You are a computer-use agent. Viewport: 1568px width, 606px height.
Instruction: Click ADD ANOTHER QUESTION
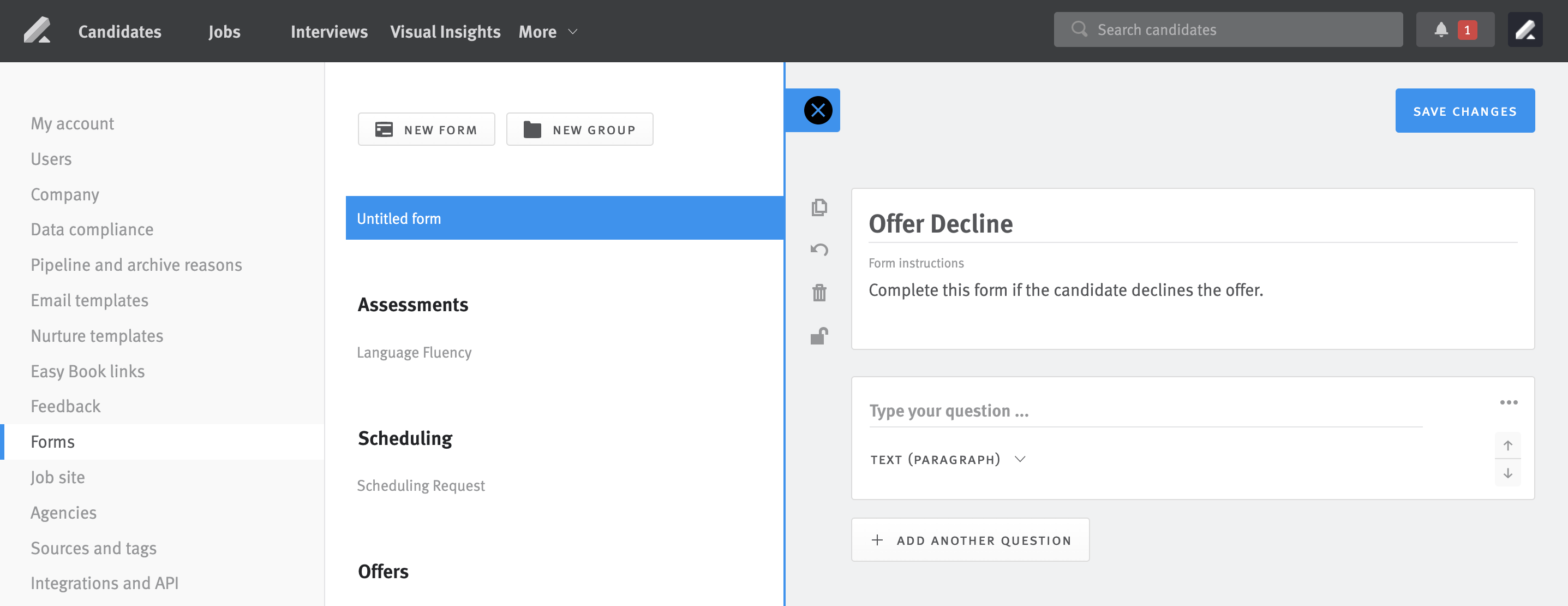(969, 539)
